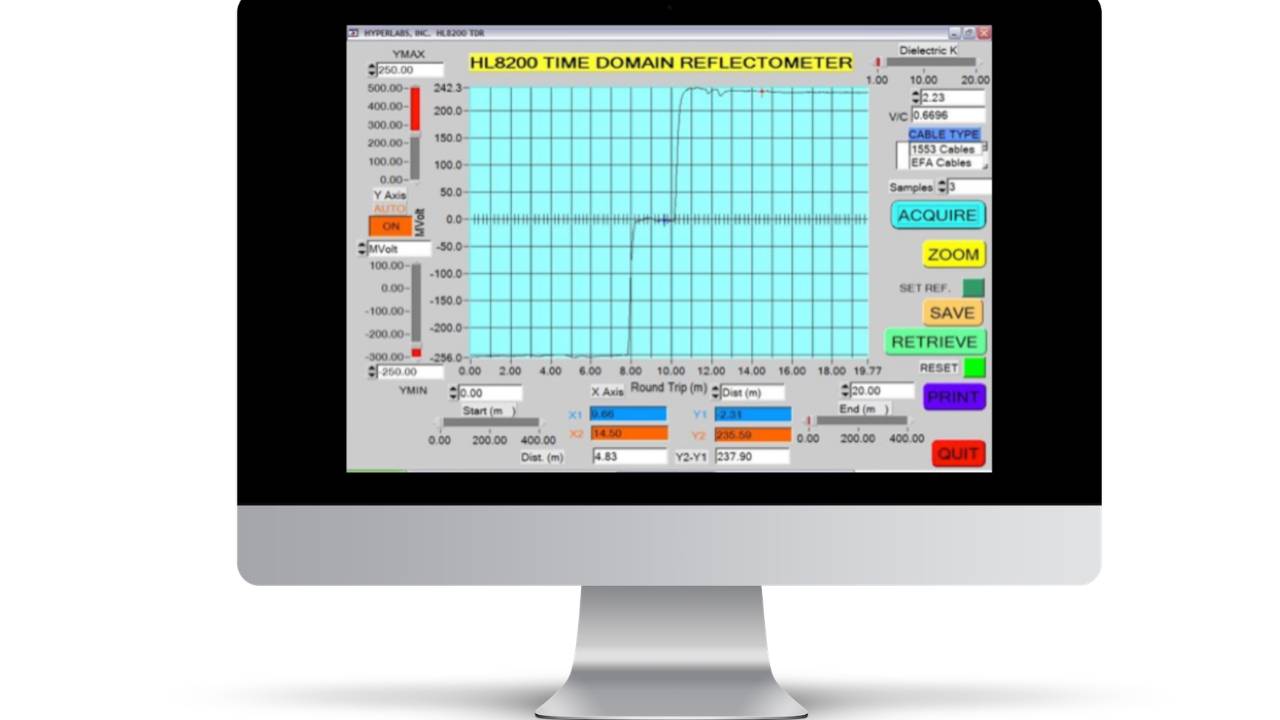Click the ACQUIRE button
This screenshot has width=1280, height=720.
click(x=937, y=215)
